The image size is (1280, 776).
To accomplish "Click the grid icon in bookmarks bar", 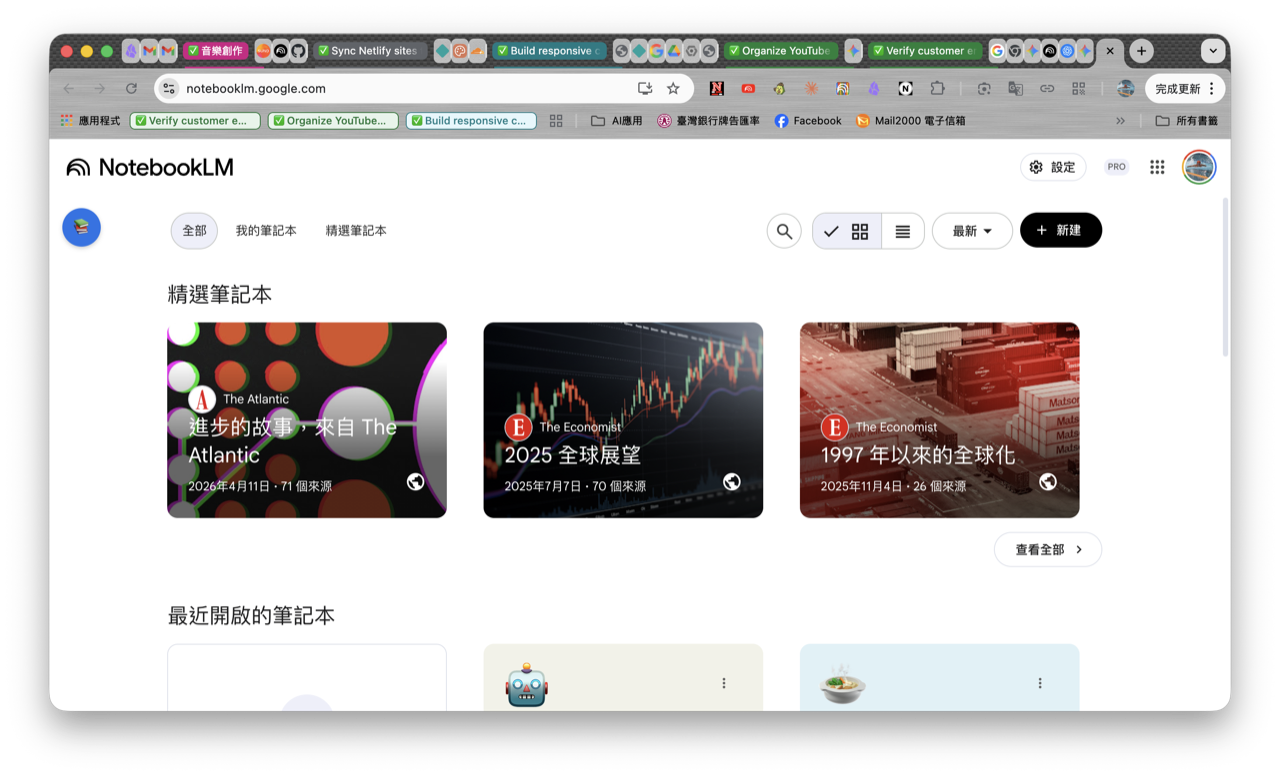I will (x=556, y=121).
